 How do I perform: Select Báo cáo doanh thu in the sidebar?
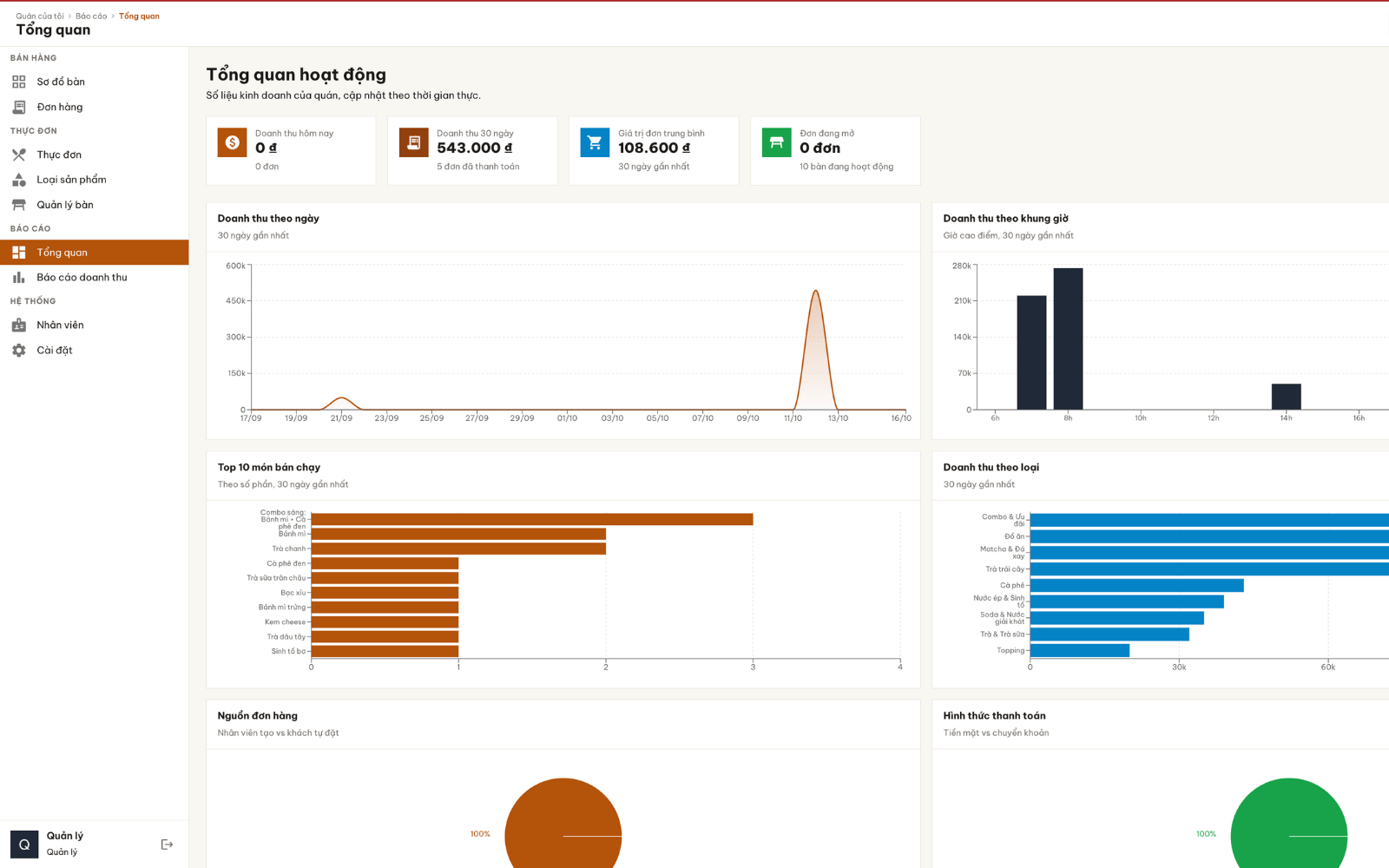click(x=94, y=278)
